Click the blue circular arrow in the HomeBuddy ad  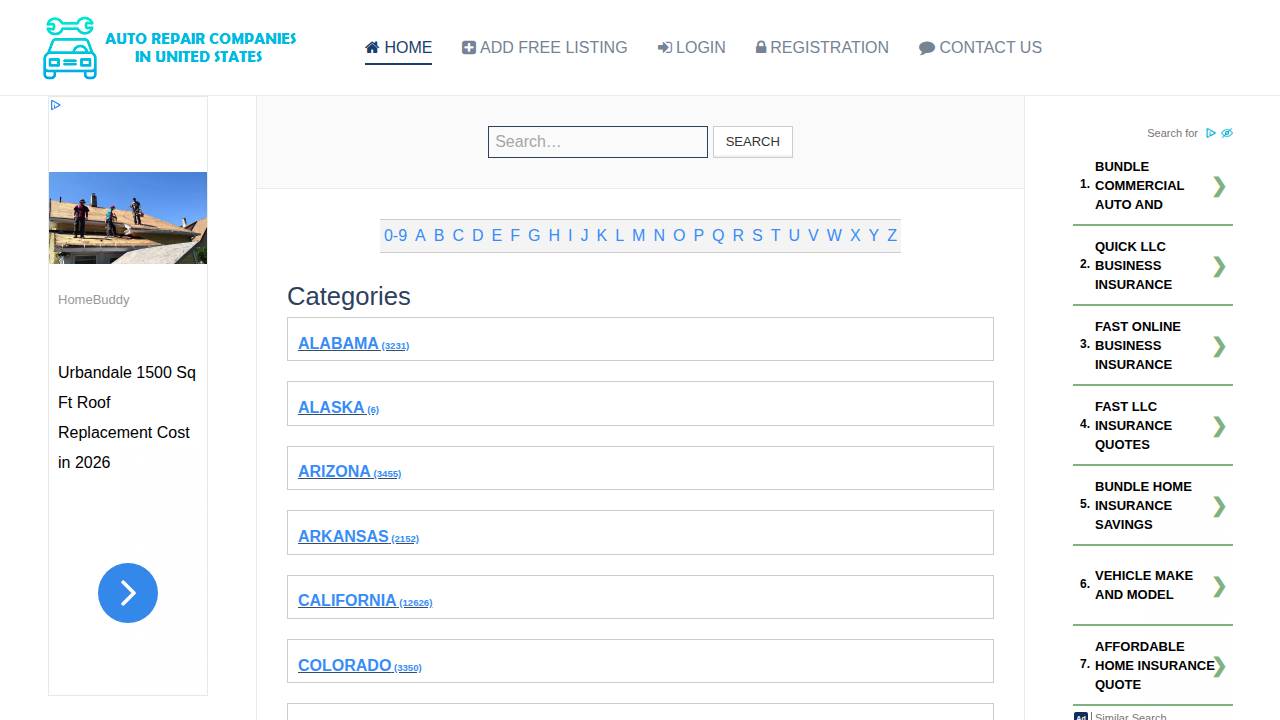point(127,593)
